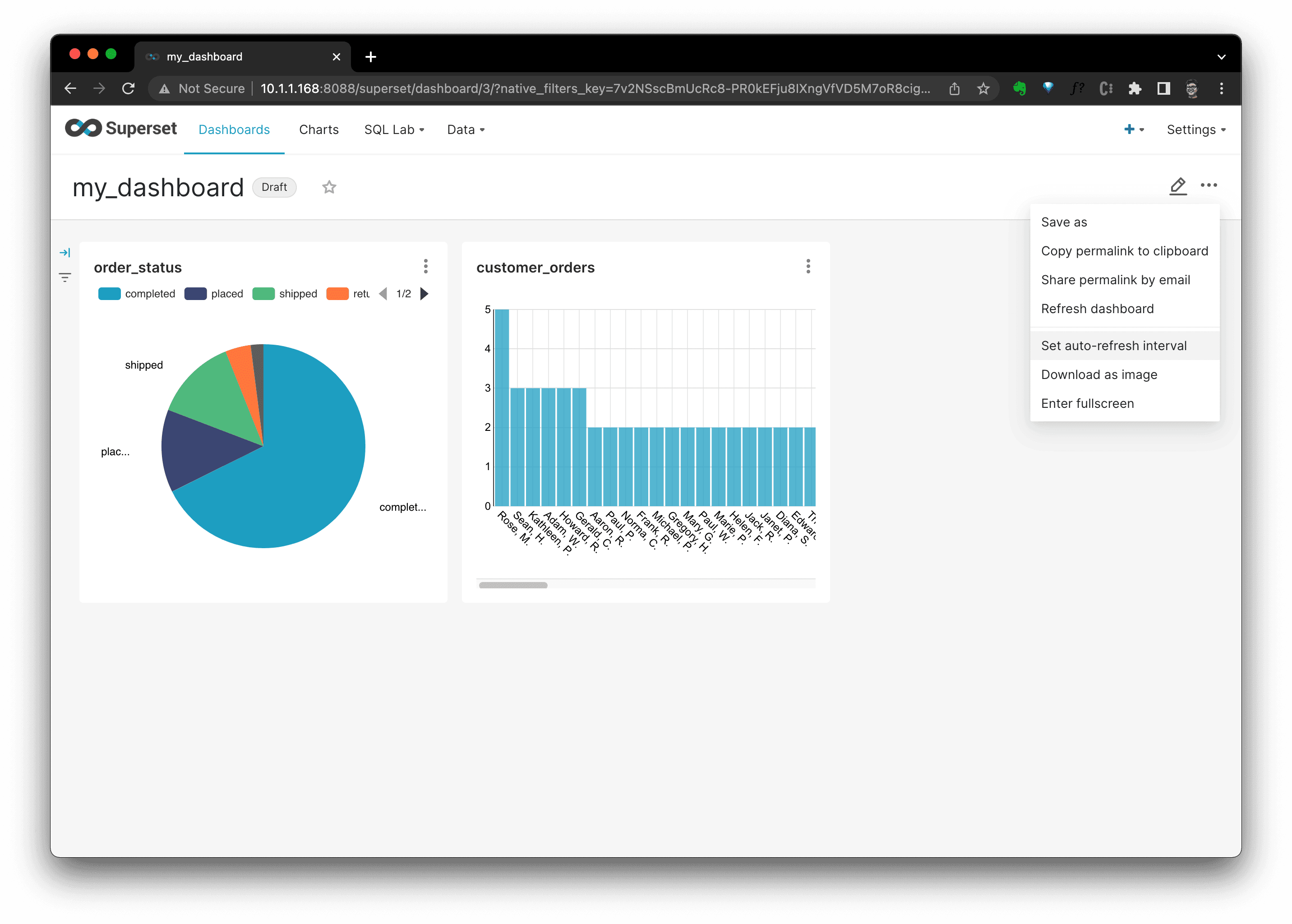Favorite my_dashboard with the star icon

coord(329,187)
